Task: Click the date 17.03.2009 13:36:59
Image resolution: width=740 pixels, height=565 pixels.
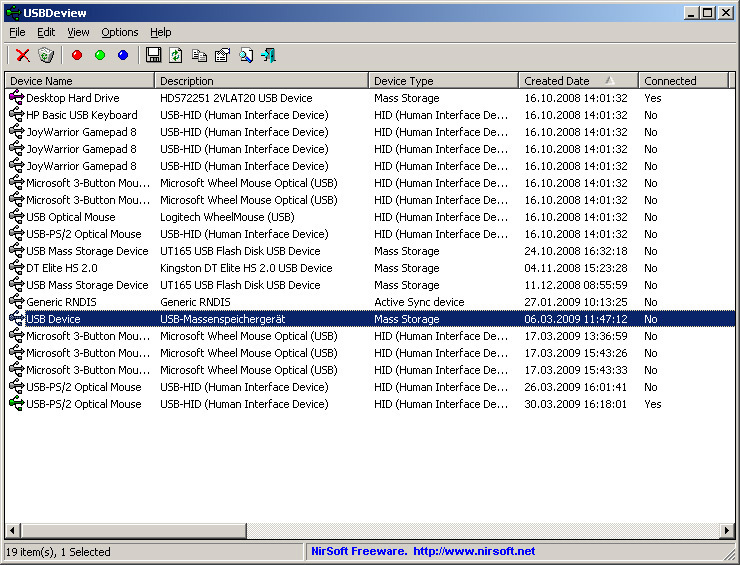Action: tap(576, 336)
